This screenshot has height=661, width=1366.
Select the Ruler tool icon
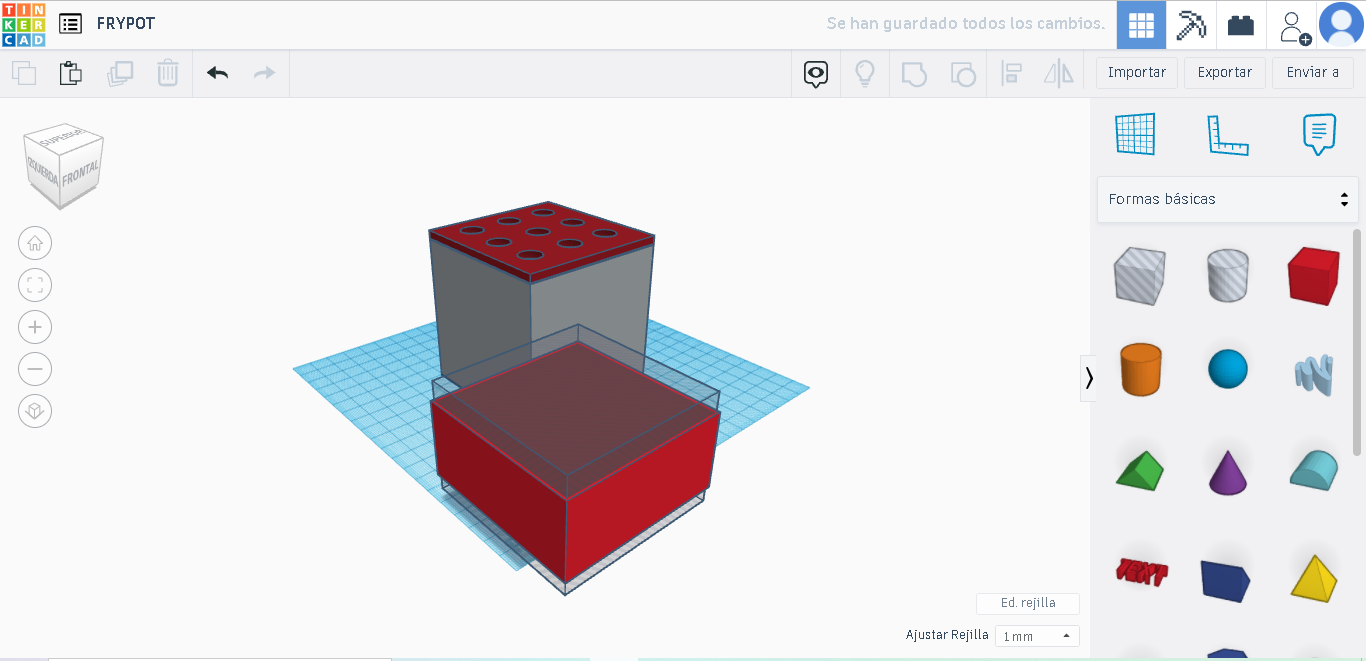[x=1227, y=135]
